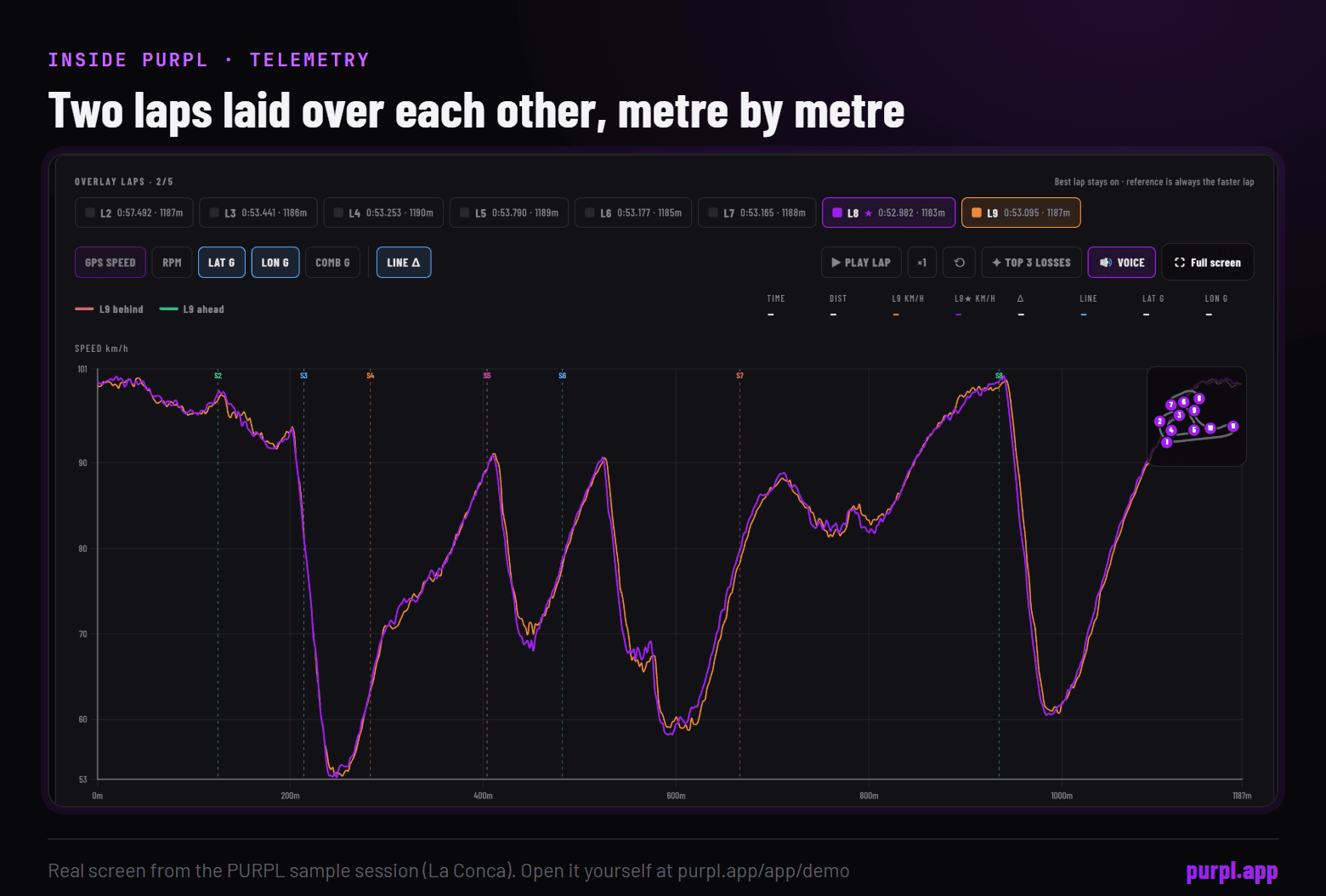Show TOP 3 LOSSES
Image resolution: width=1326 pixels, height=896 pixels.
point(1032,263)
